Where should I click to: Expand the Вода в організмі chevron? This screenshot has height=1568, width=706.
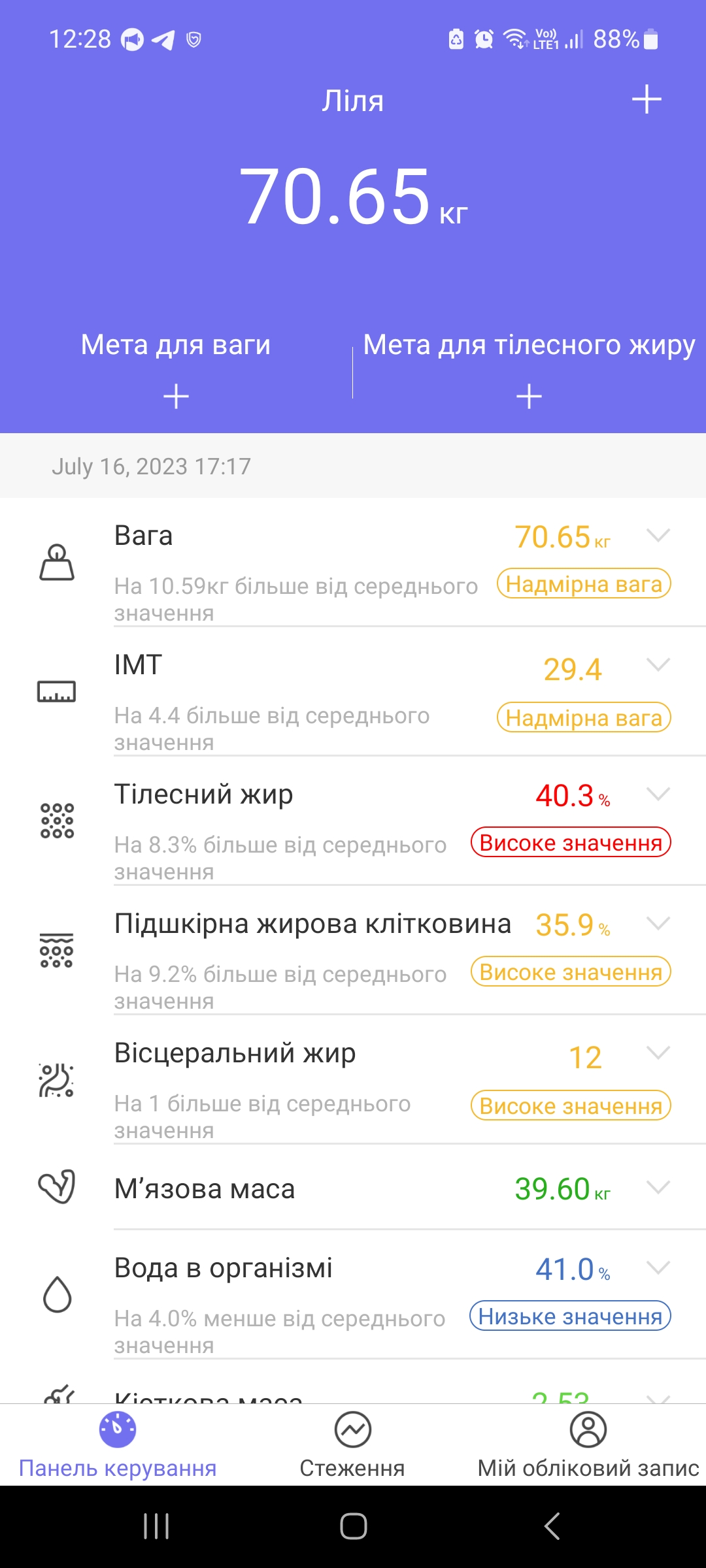point(658,1267)
